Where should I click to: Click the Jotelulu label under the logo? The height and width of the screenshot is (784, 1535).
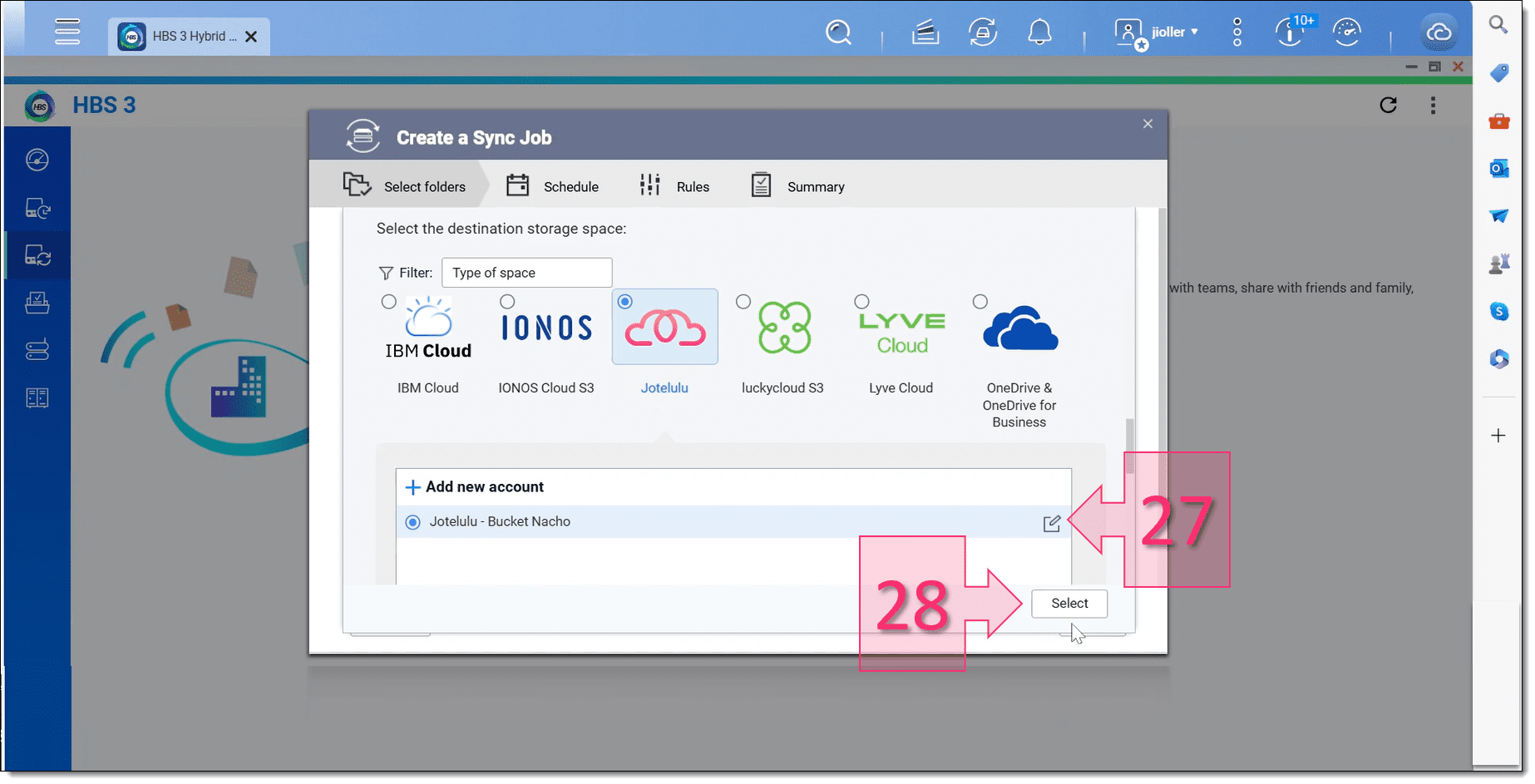664,388
